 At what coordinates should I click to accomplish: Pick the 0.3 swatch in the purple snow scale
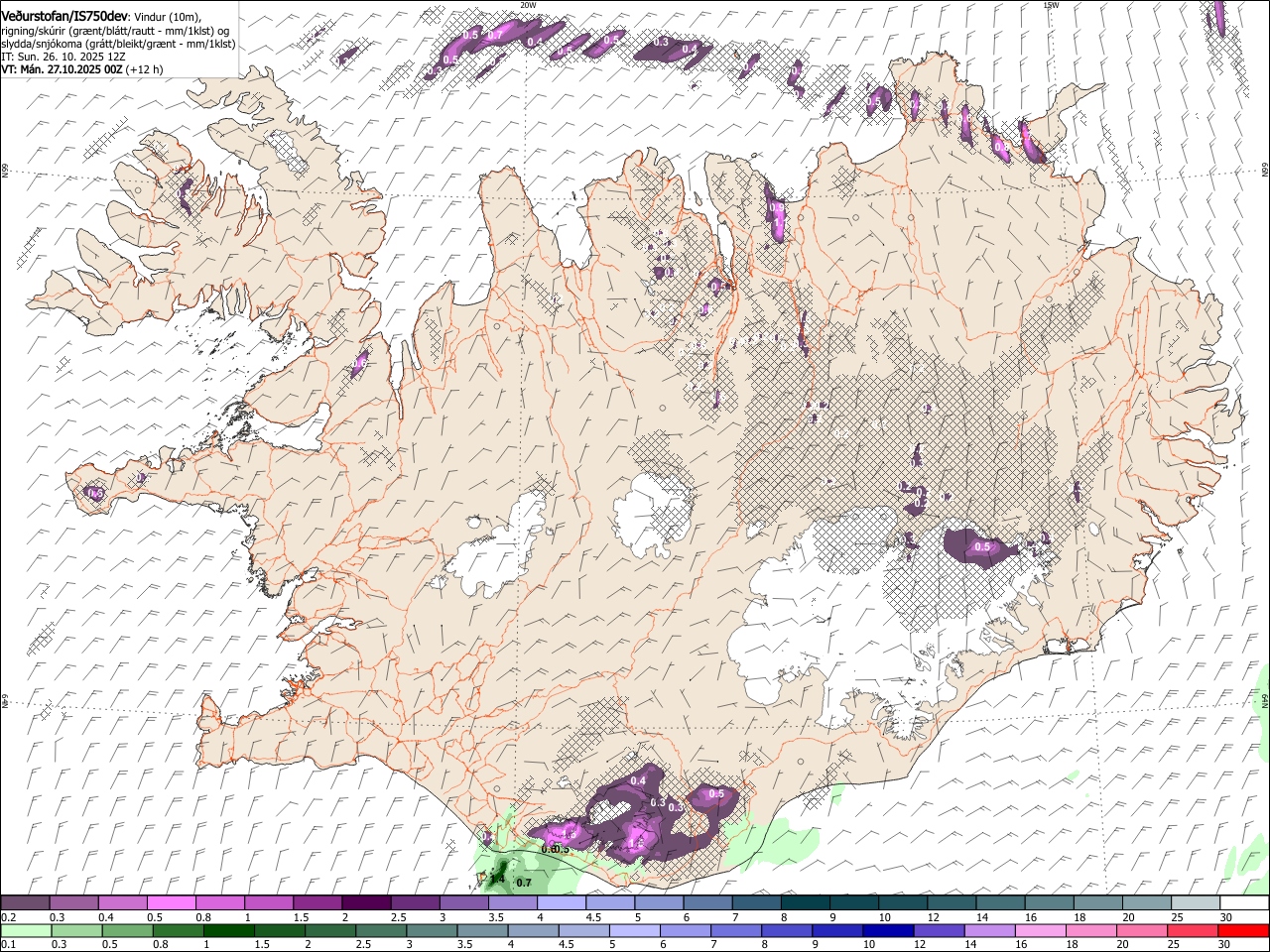click(73, 902)
